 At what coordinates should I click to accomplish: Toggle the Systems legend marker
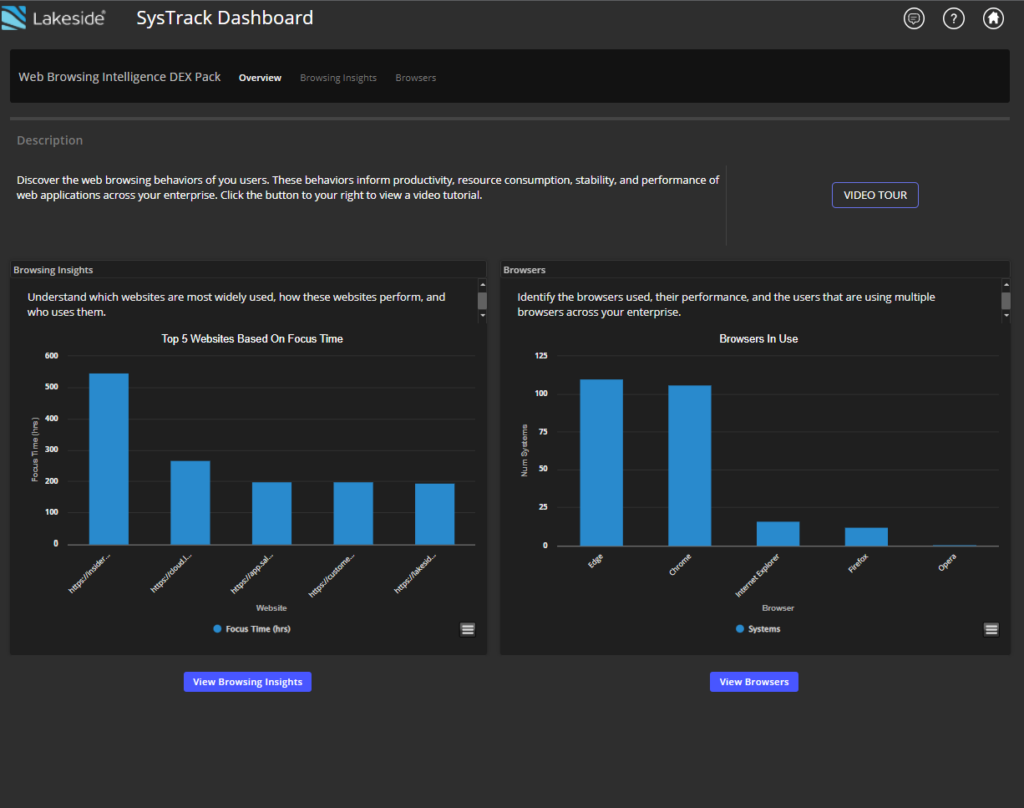coord(740,629)
